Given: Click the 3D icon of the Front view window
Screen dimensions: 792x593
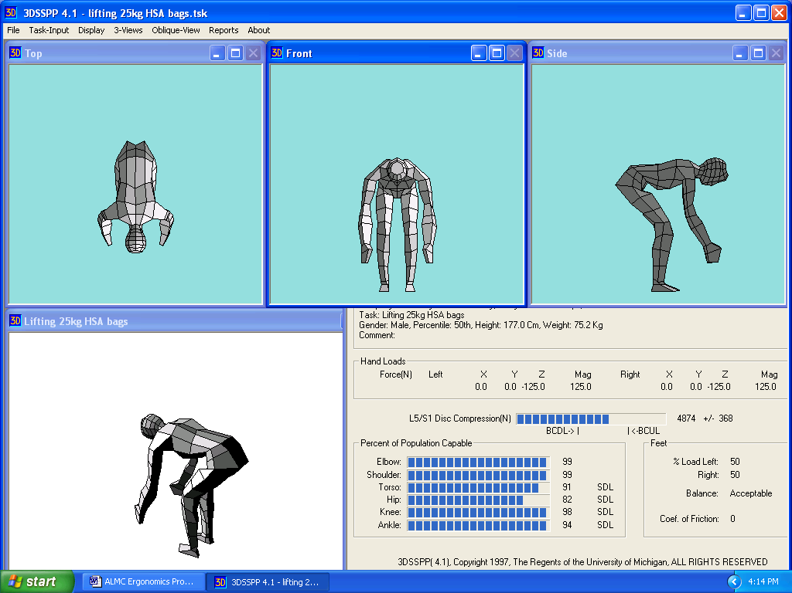Looking at the screenshot, I should tap(276, 53).
